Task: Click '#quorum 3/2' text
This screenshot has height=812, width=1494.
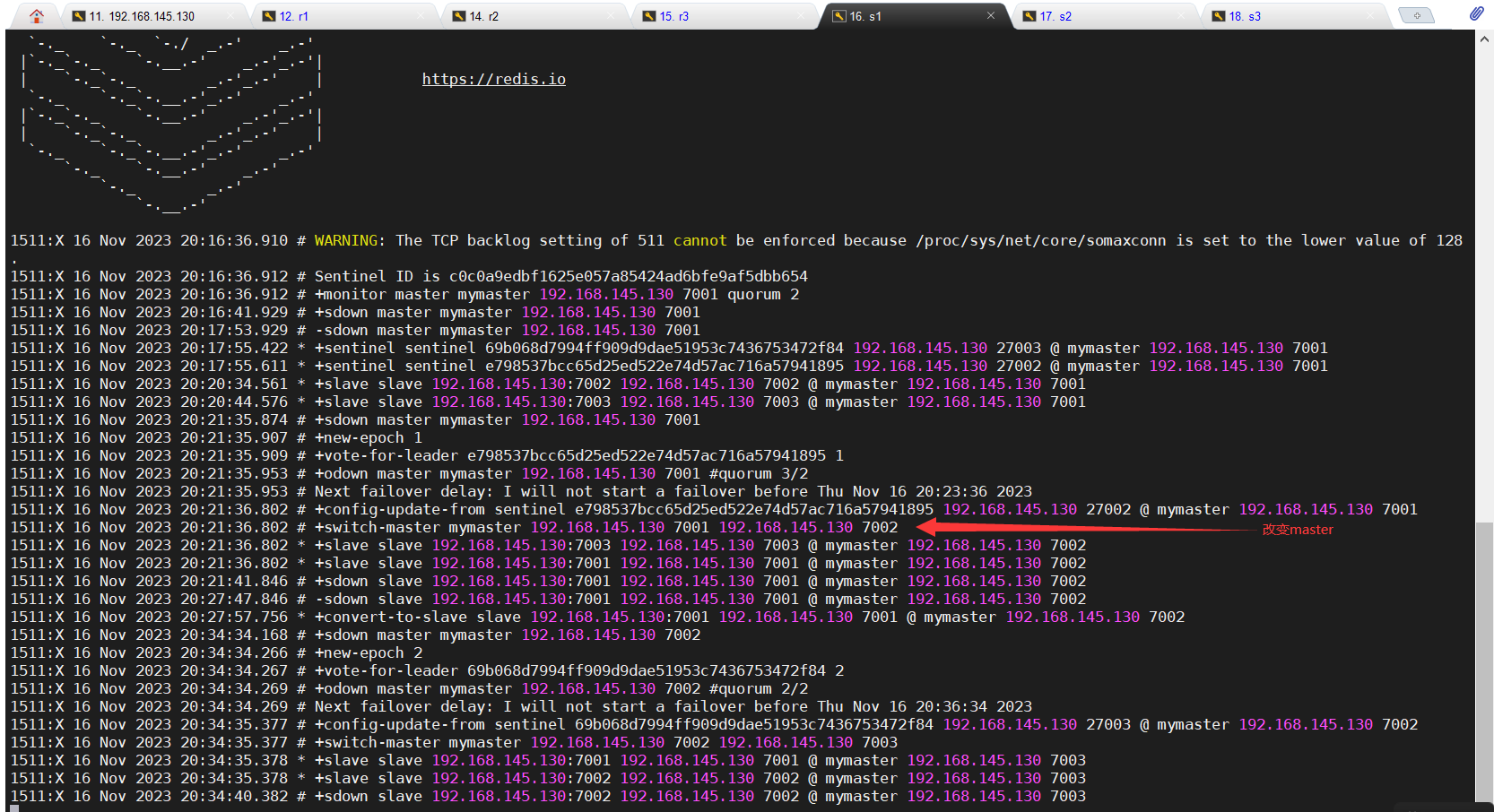Action: pos(759,473)
